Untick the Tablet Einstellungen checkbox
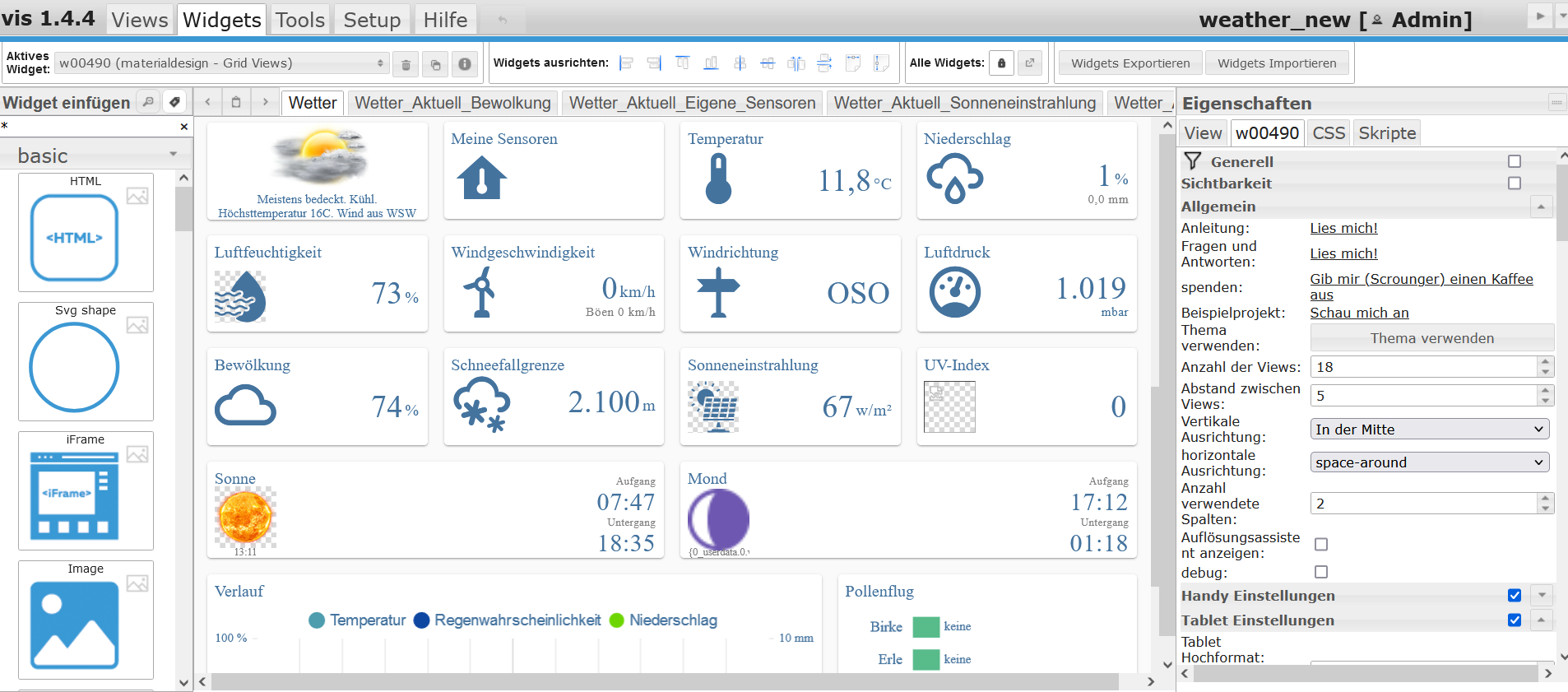Screen dimensions: 1568x692 pyautogui.click(x=1515, y=620)
